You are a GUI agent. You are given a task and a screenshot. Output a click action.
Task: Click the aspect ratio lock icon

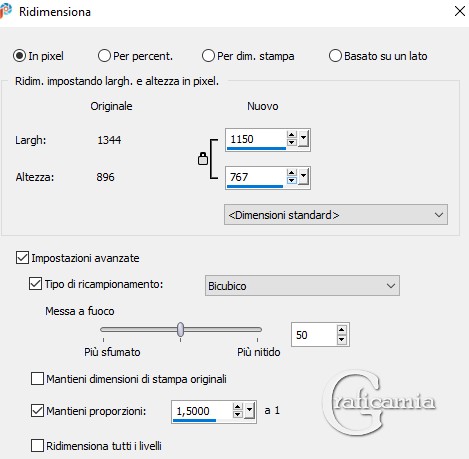(x=203, y=159)
